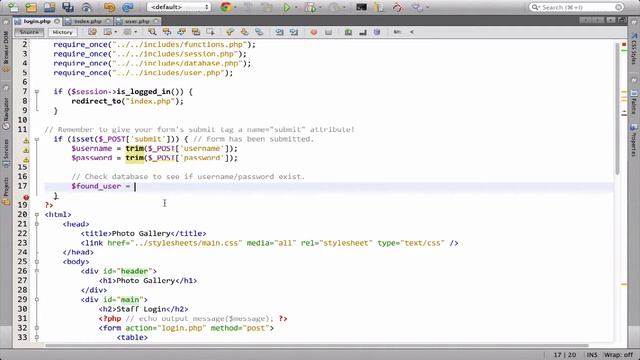This screenshot has height=360, width=640.
Task: Click the Undo icon in main toolbar
Action: tap(109, 7)
